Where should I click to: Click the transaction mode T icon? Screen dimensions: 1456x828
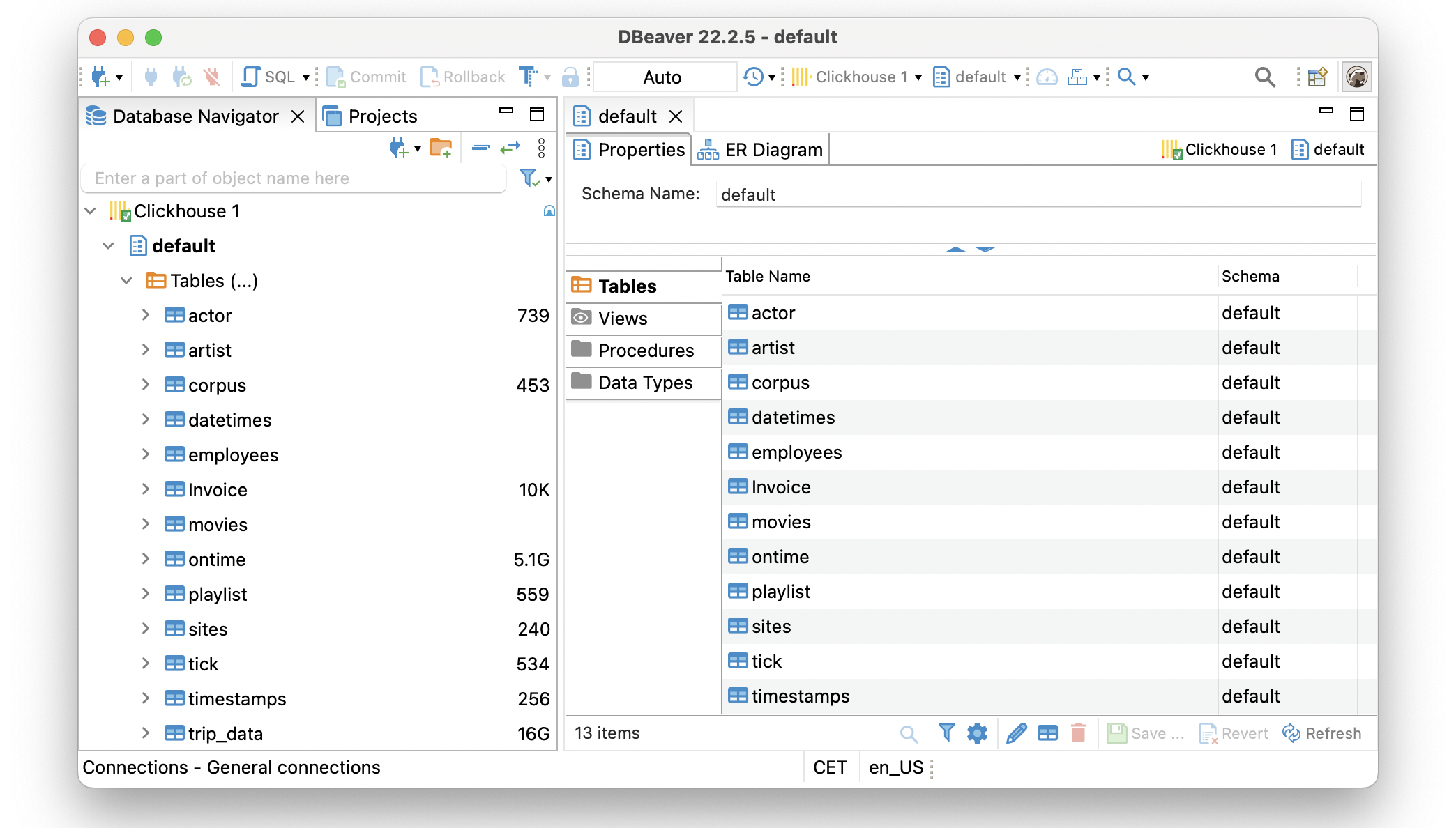point(529,77)
